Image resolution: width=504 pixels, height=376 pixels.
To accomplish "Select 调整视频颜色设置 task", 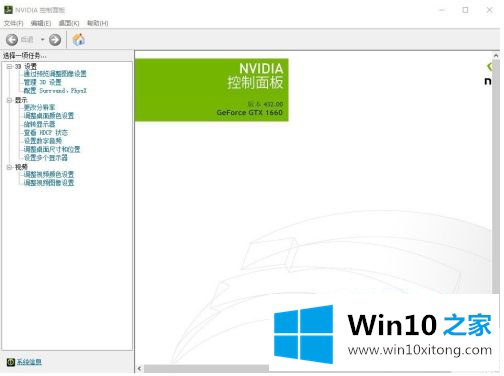I will [x=49, y=174].
